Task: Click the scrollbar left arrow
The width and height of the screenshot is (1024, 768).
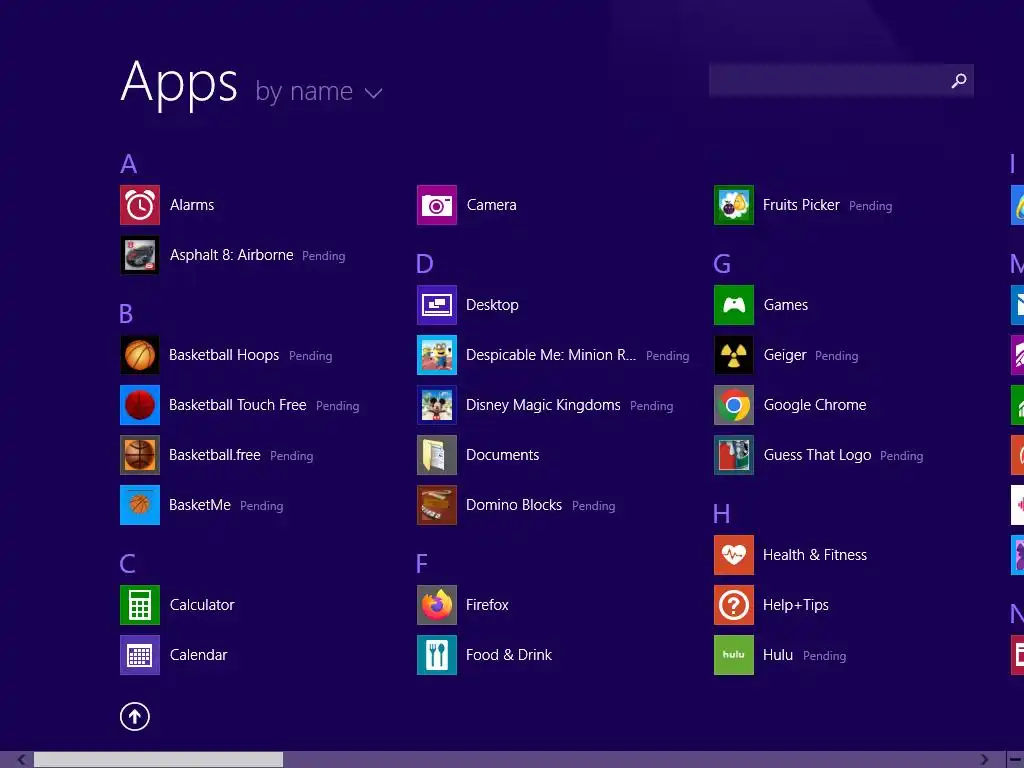Action: (x=22, y=760)
